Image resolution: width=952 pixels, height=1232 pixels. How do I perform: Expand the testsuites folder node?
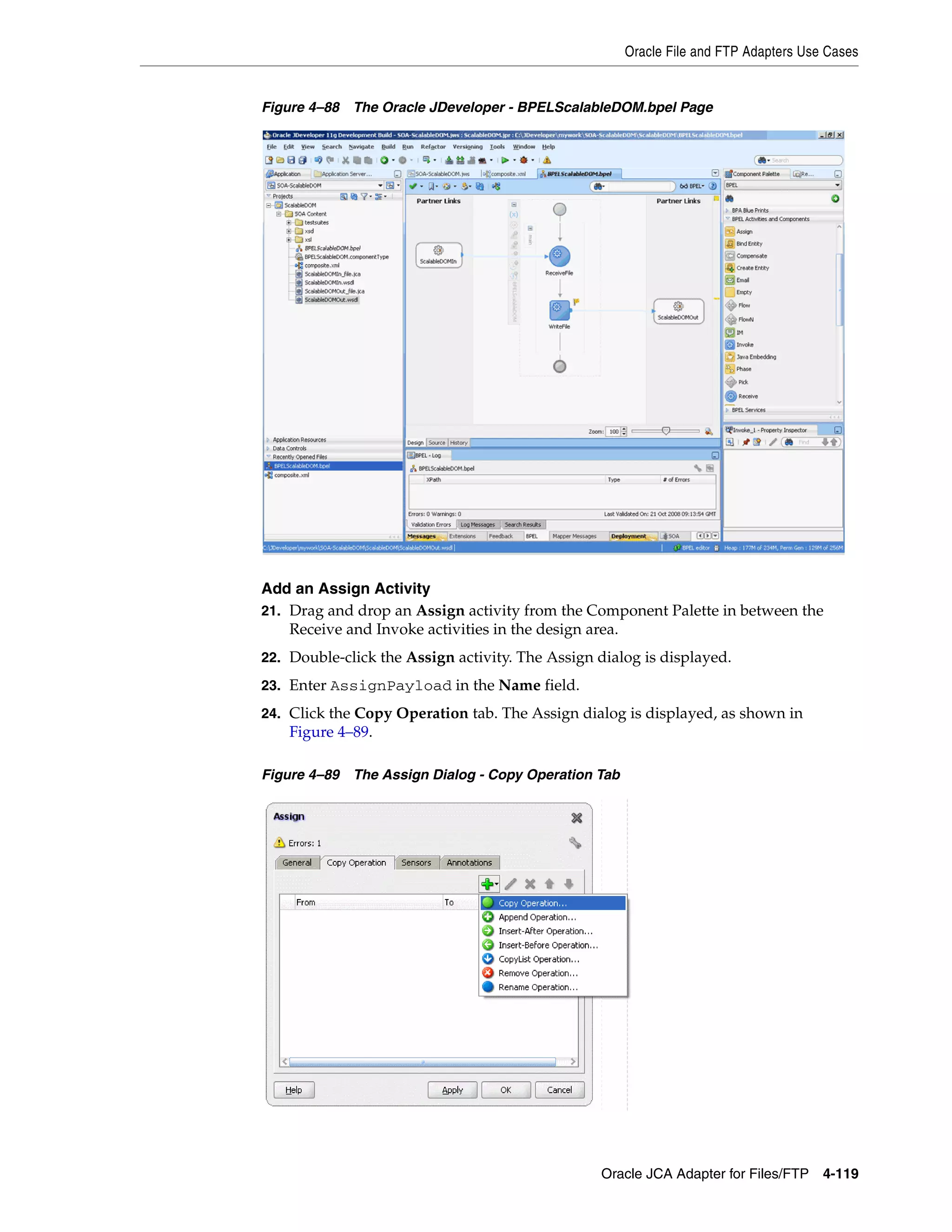pyautogui.click(x=289, y=222)
